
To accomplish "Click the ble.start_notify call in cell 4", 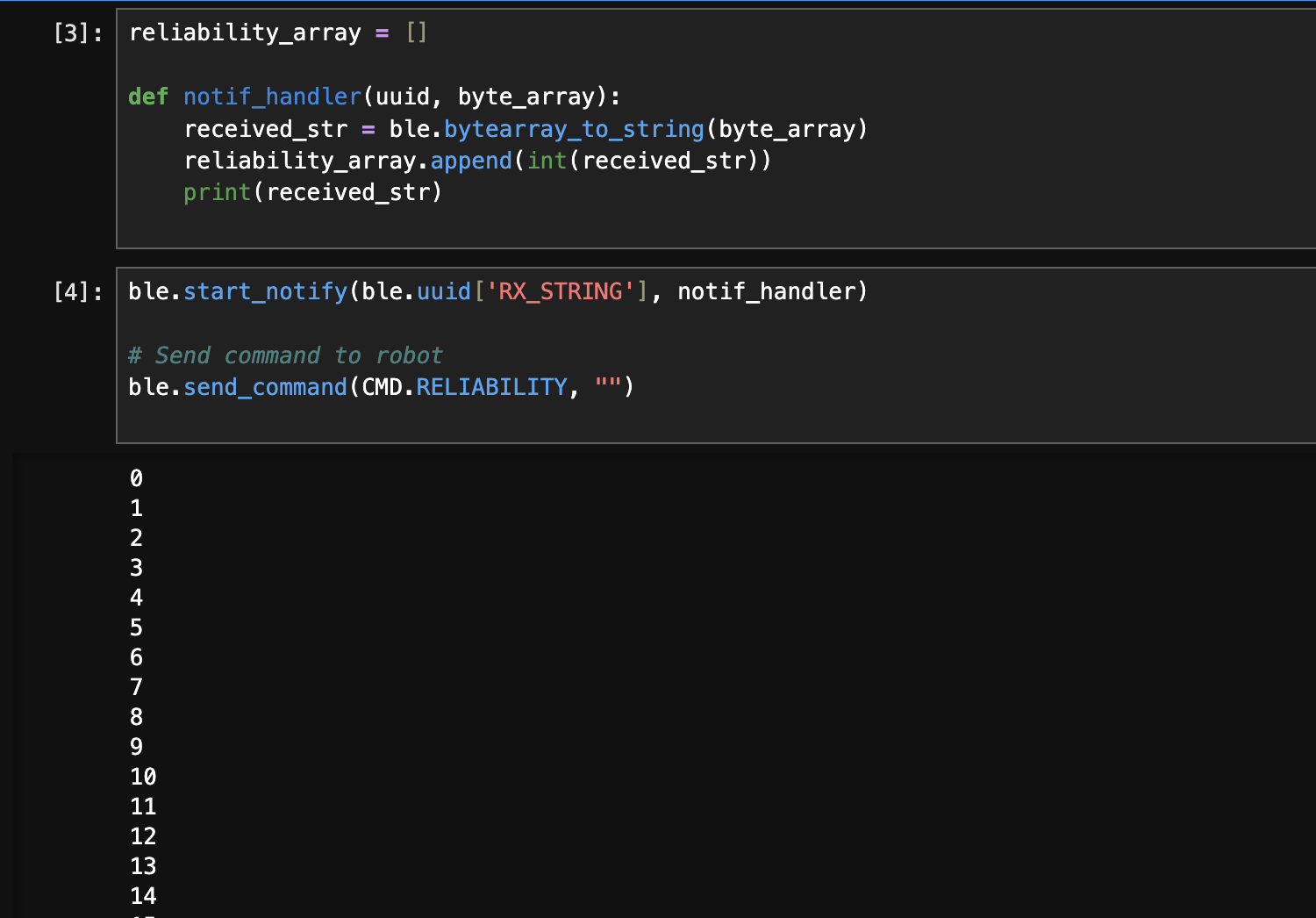I will 265,291.
